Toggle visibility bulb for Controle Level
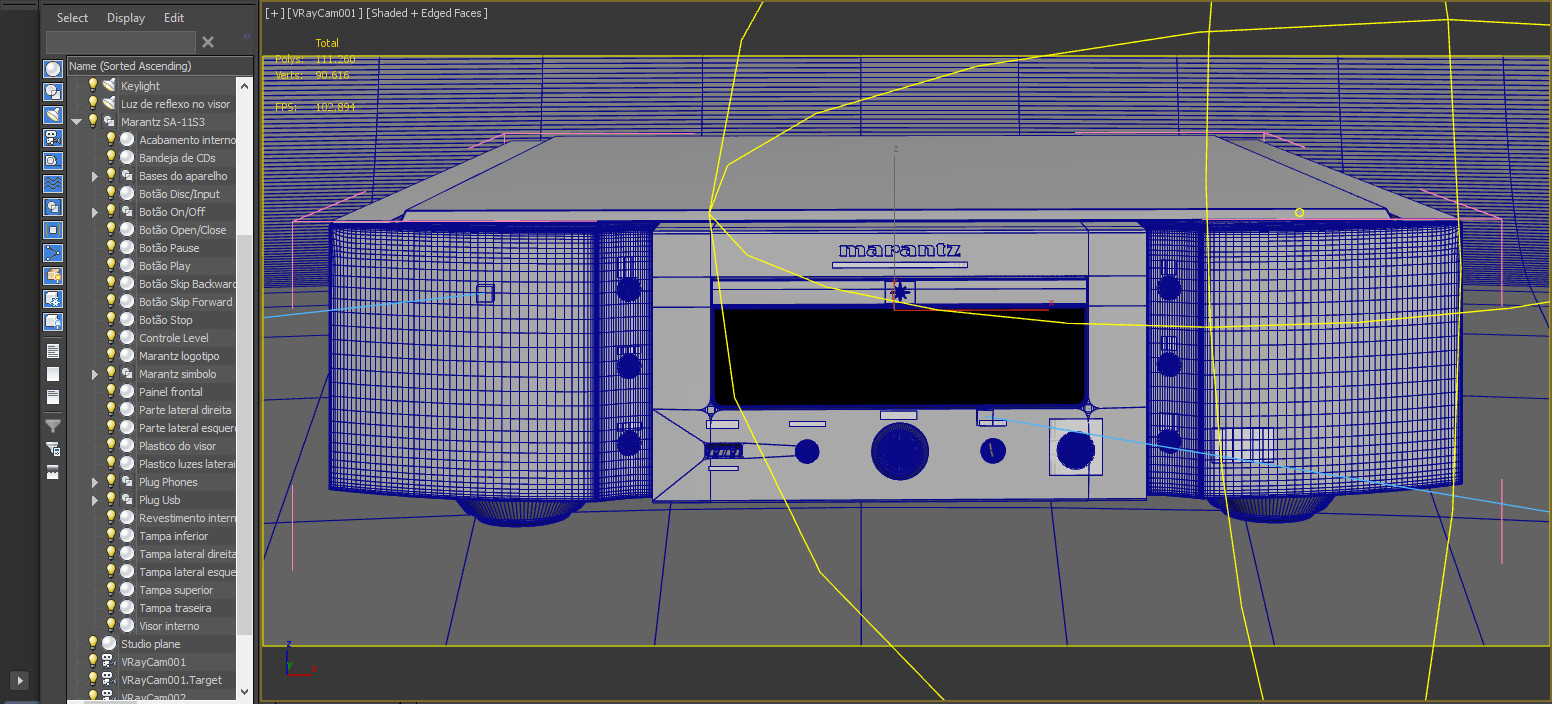 (111, 338)
